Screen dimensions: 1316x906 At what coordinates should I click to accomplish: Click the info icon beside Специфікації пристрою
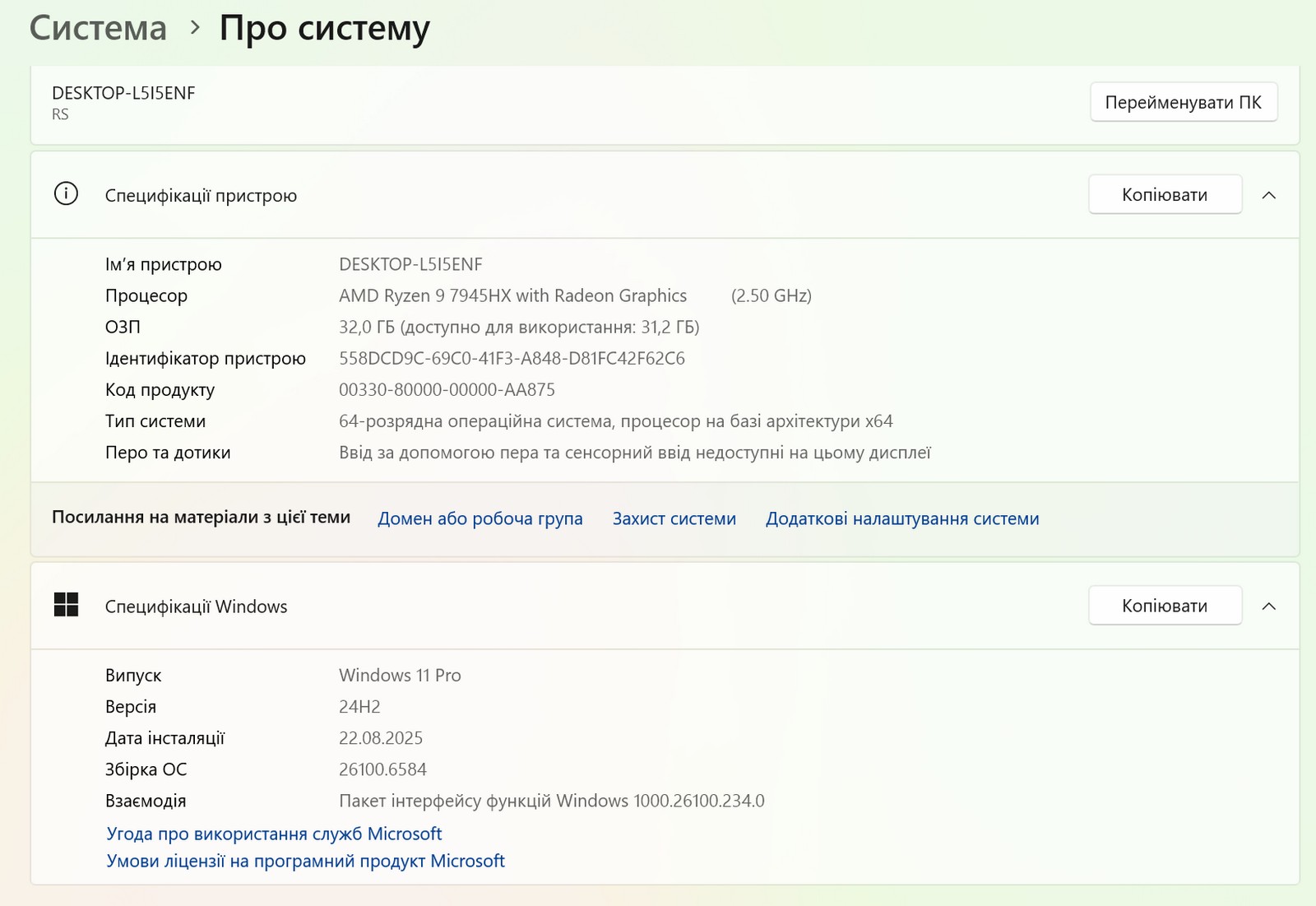(66, 194)
